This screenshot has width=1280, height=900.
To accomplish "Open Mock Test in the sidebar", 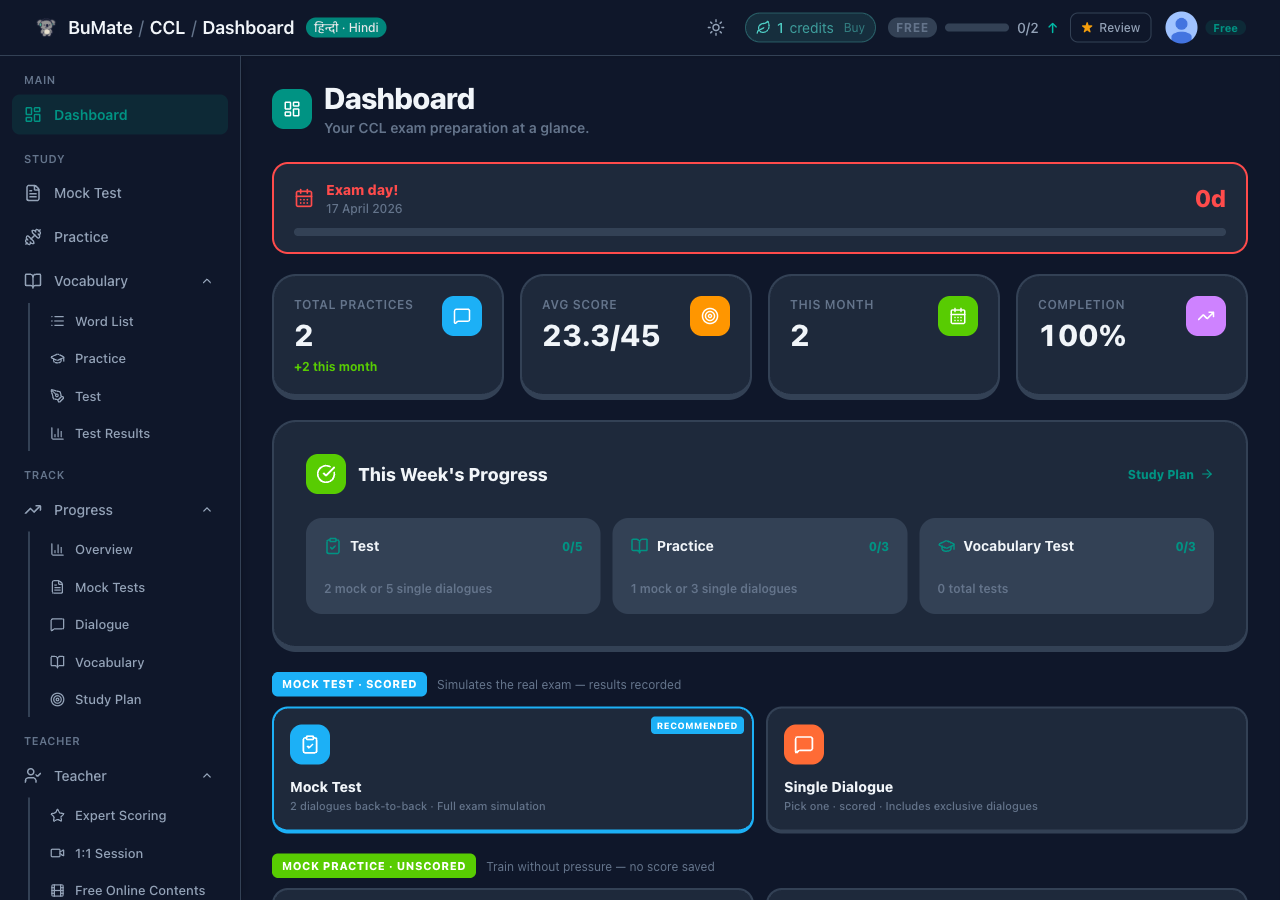I will 120,193.
